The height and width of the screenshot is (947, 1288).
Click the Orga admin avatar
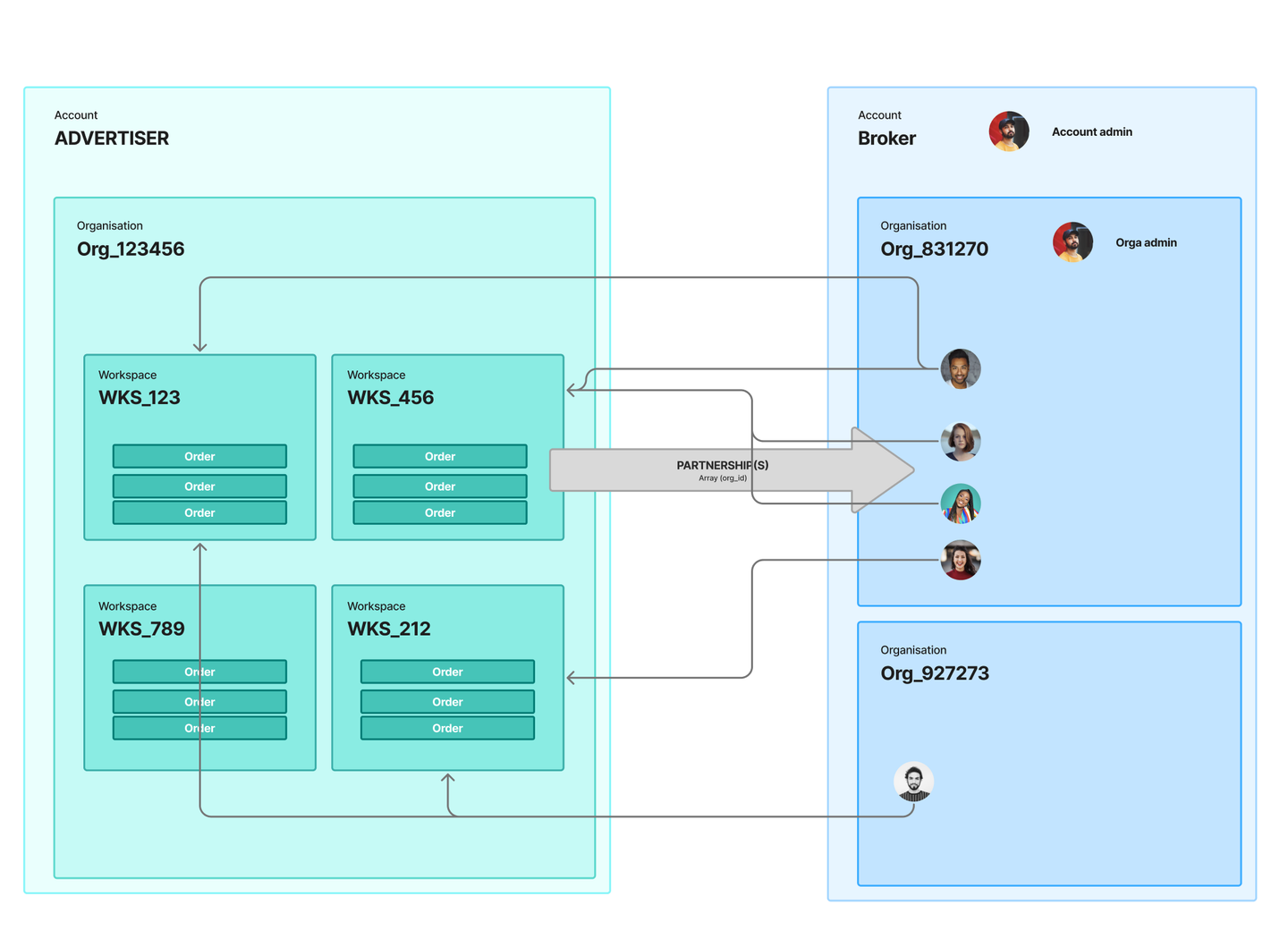tap(1072, 242)
